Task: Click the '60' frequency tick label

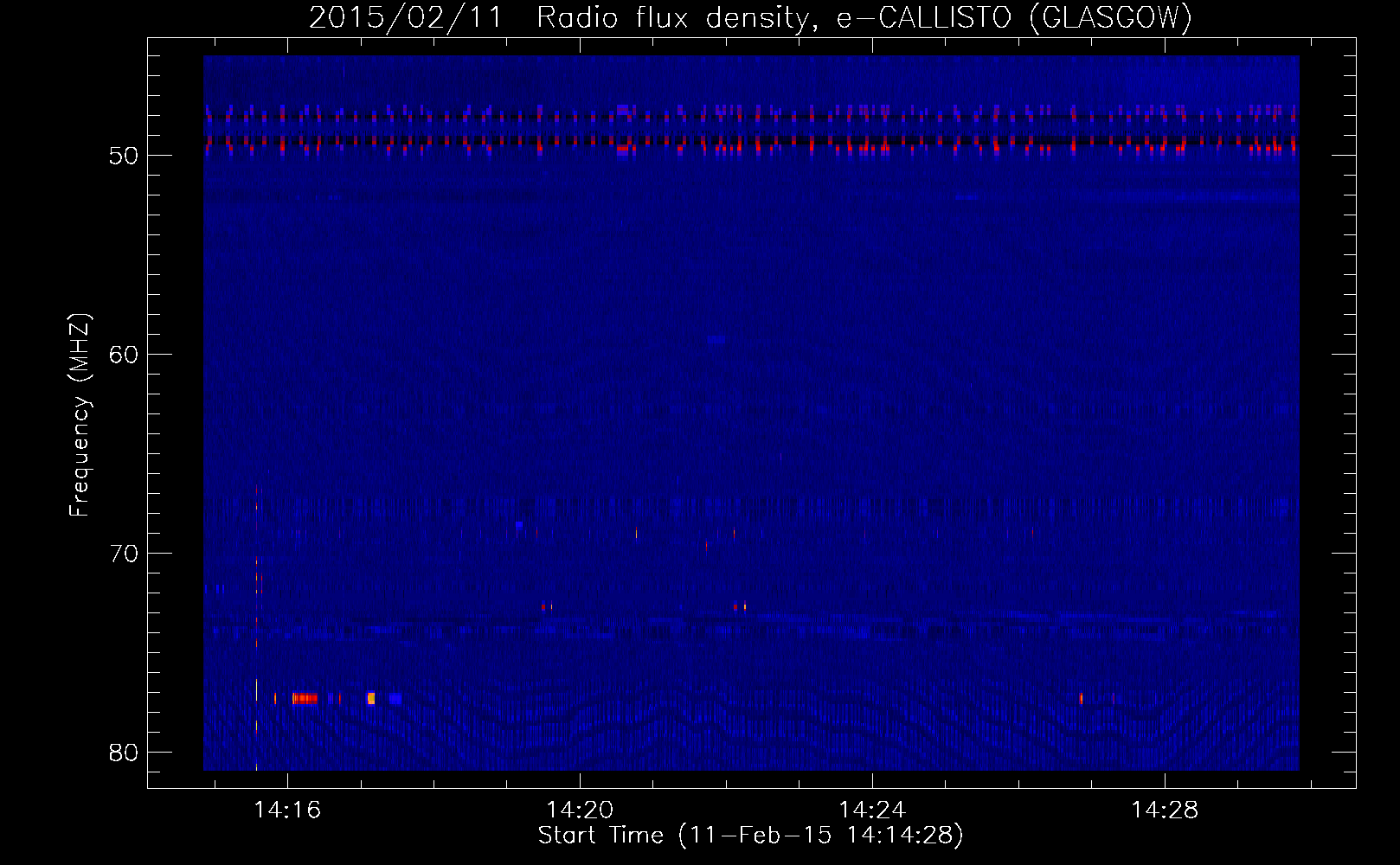Action: pyautogui.click(x=124, y=355)
